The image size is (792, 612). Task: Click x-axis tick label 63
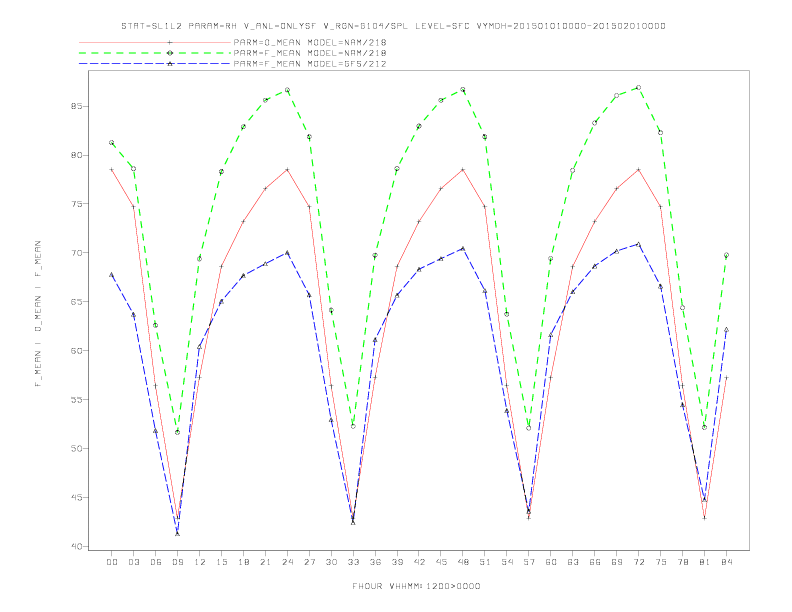(573, 562)
